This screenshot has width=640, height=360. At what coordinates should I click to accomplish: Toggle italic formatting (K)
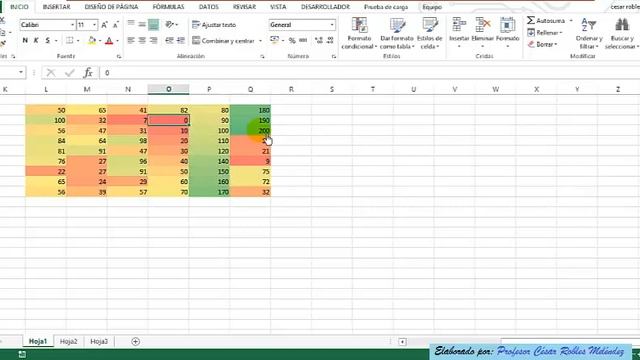[36, 40]
